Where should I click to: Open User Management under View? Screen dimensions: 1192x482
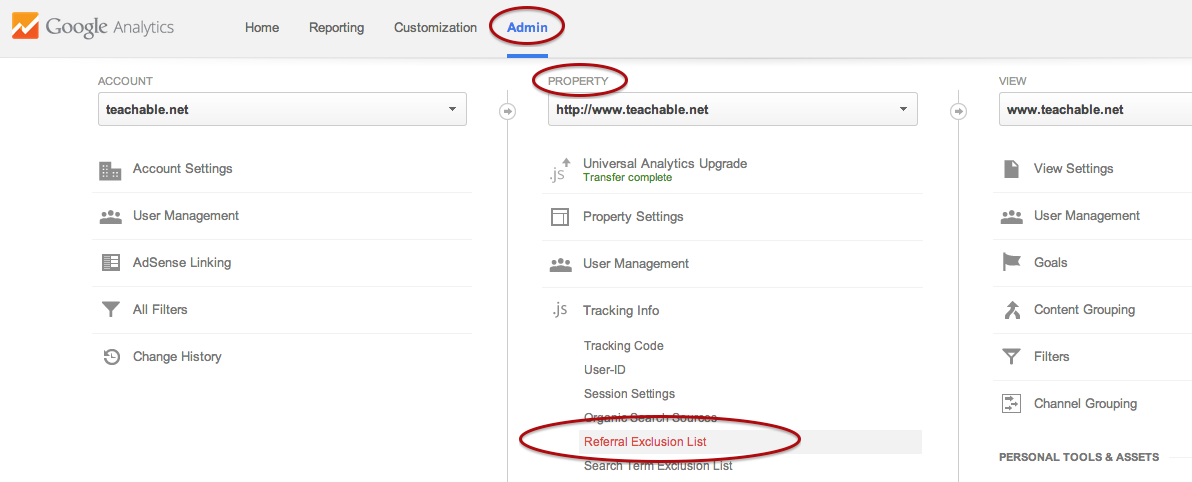(x=1086, y=216)
